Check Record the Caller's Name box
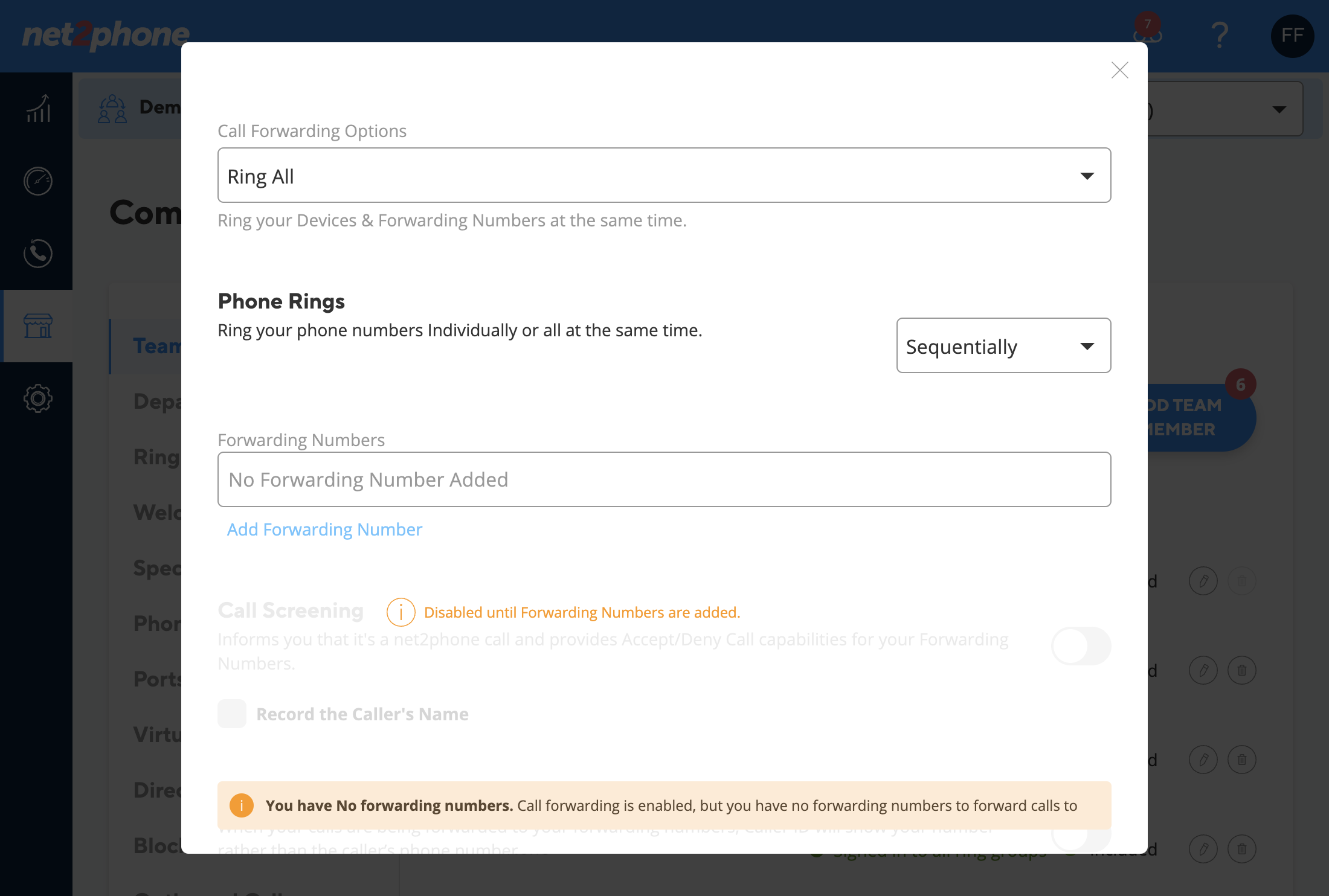This screenshot has width=1329, height=896. point(232,714)
